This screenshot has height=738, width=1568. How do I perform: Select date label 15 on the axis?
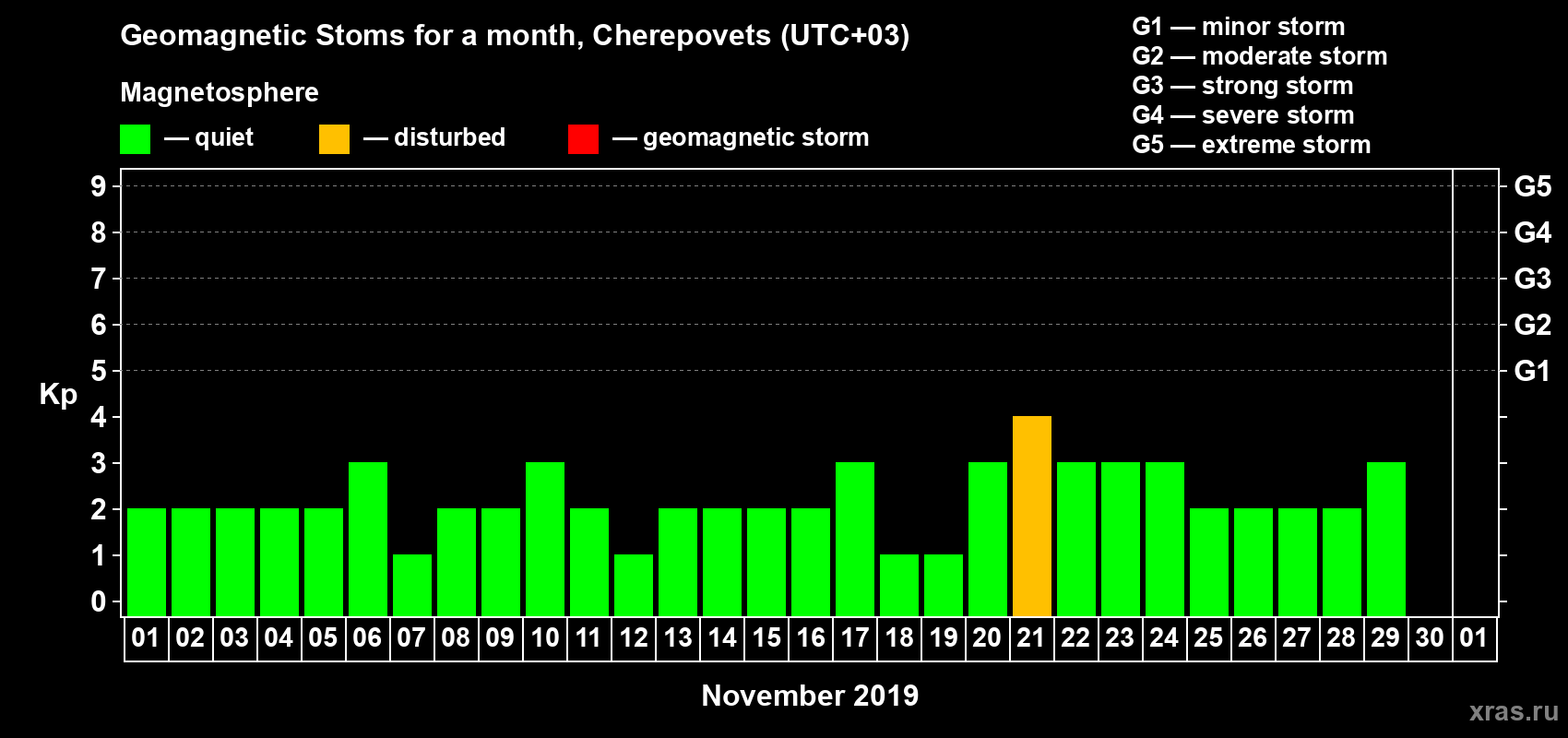(766, 638)
